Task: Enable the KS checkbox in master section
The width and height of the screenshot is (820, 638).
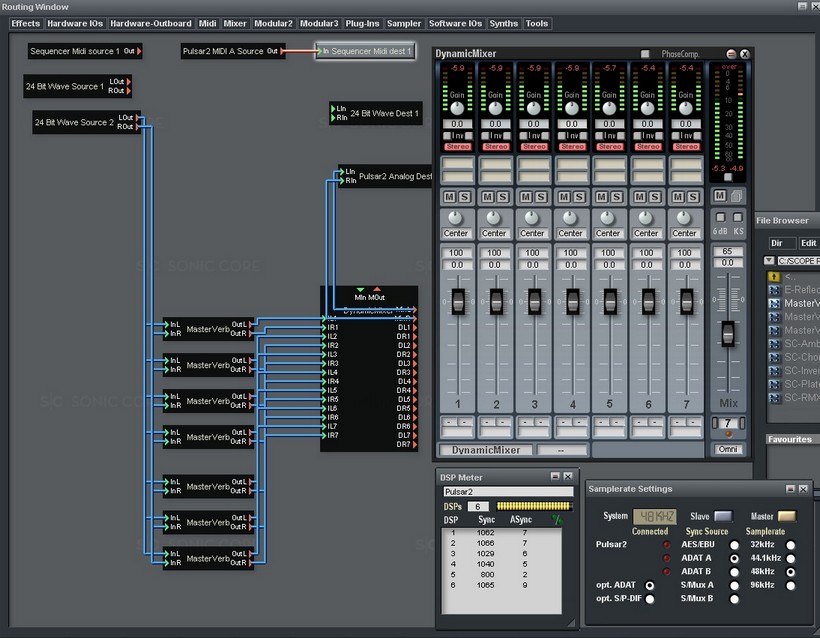Action: pyautogui.click(x=737, y=217)
